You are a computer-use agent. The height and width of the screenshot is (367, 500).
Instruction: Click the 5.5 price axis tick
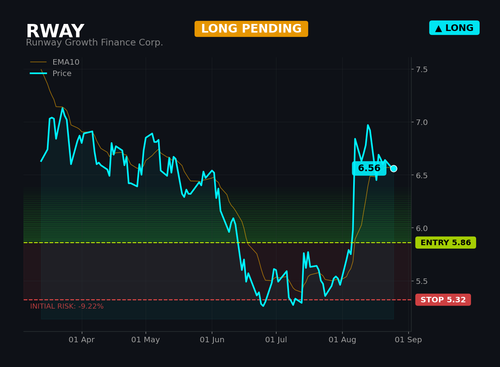[422, 281]
